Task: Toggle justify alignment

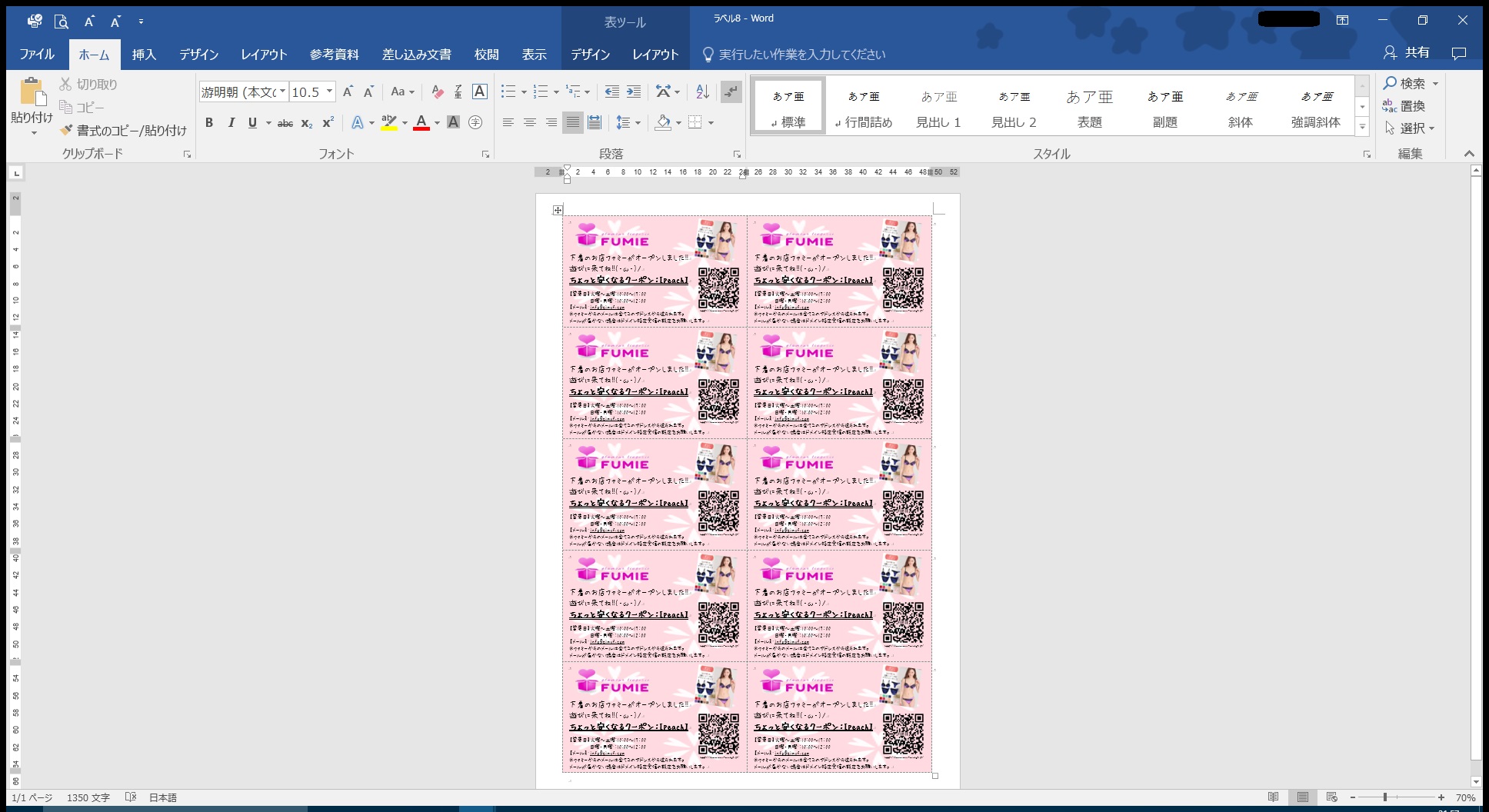Action: pos(573,122)
